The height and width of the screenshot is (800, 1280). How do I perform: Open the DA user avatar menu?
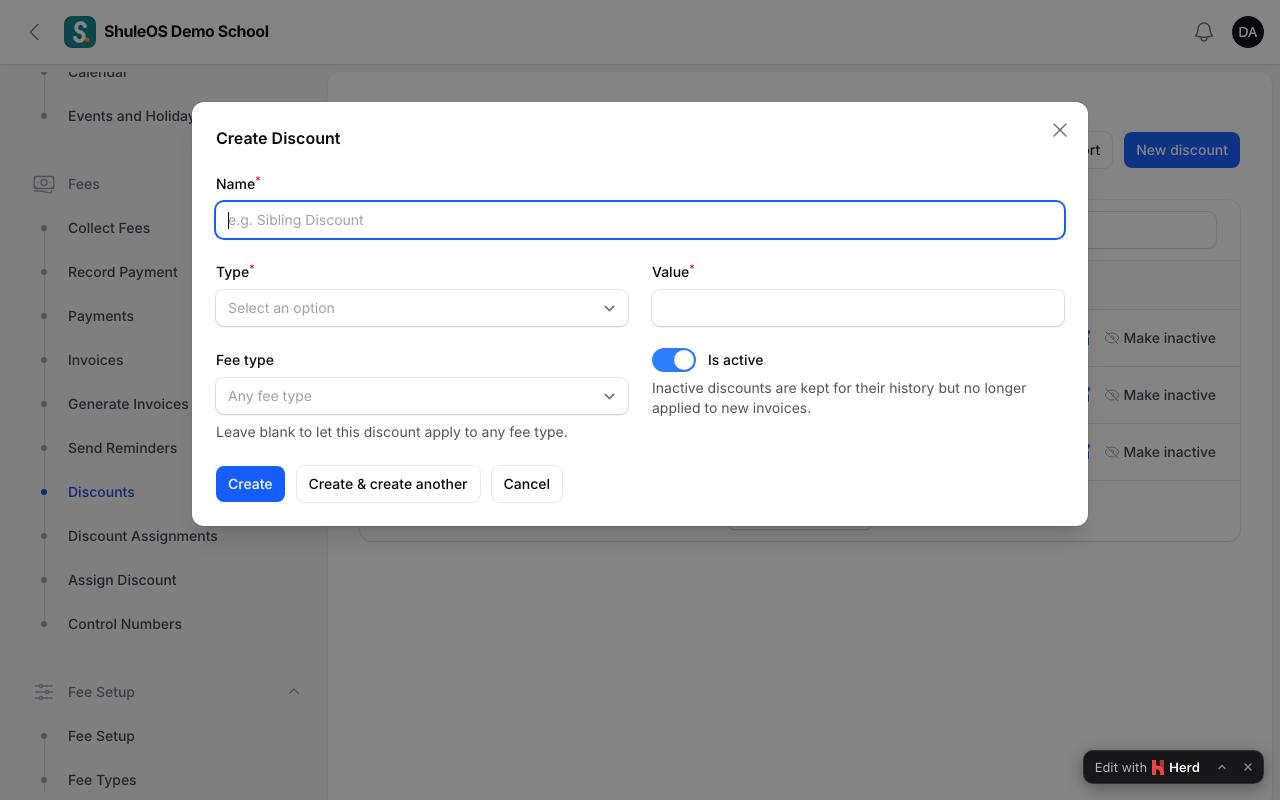1248,32
